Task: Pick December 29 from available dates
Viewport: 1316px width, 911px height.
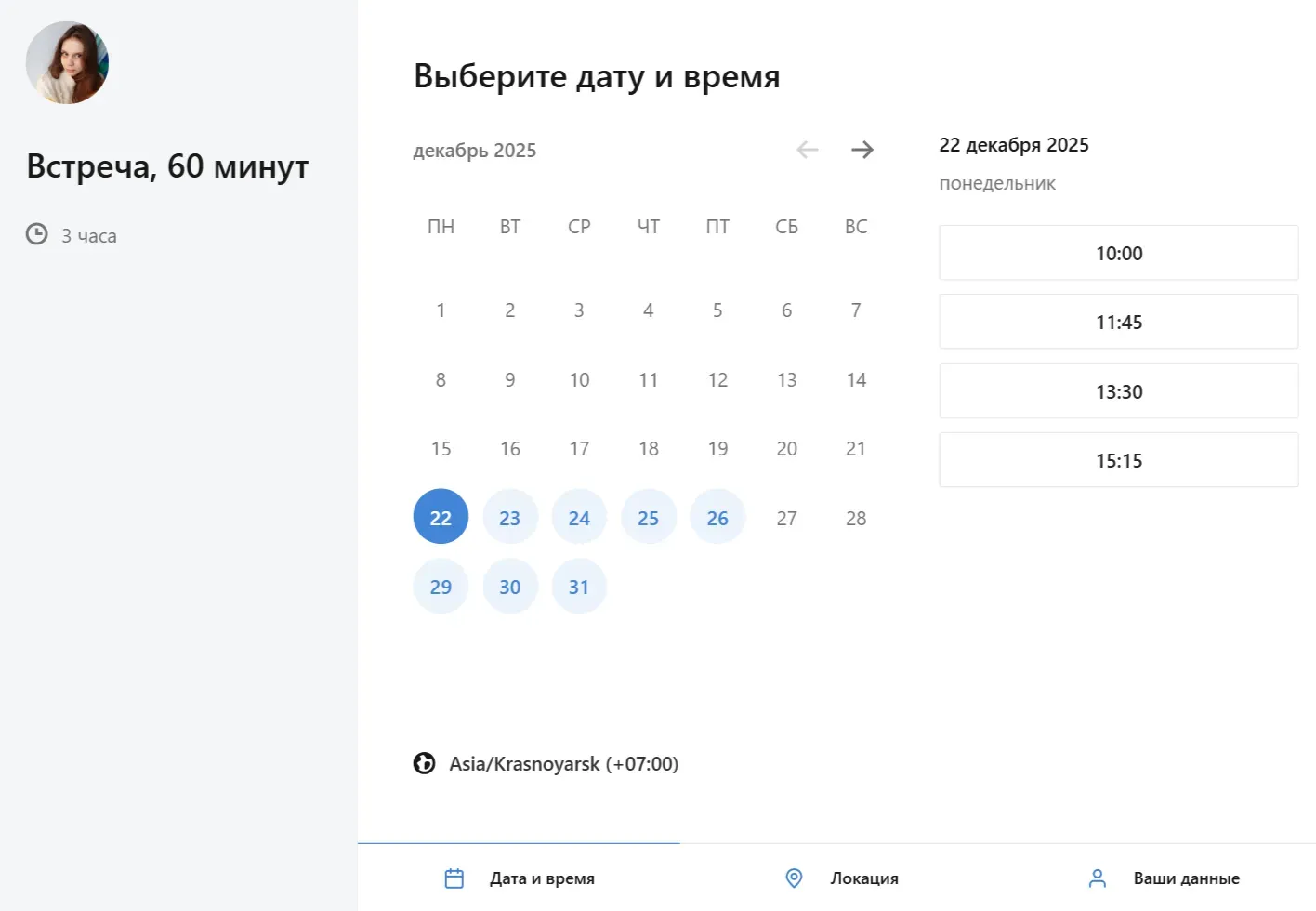Action: pyautogui.click(x=441, y=586)
